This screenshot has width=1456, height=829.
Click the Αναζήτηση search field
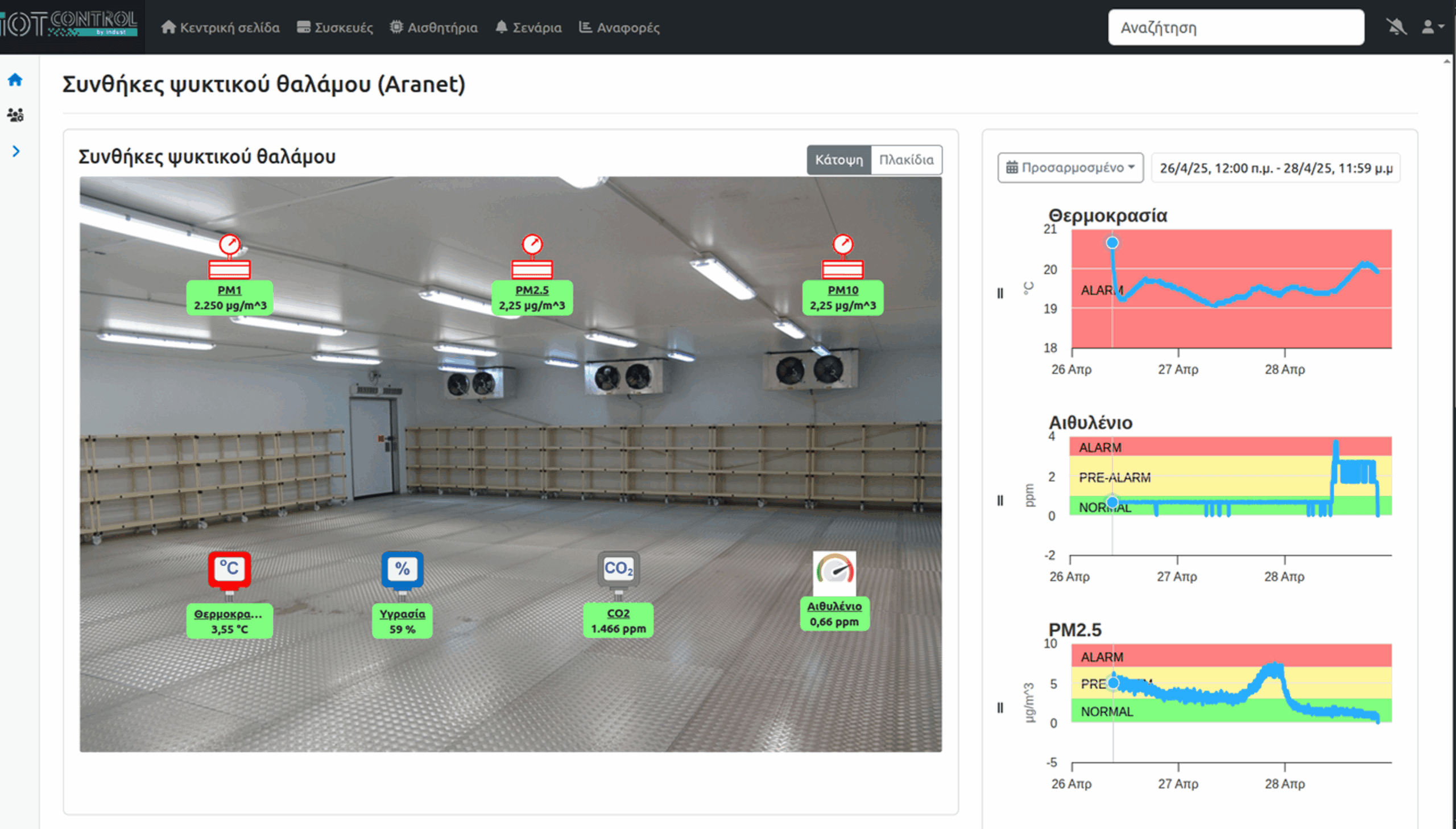[1235, 27]
